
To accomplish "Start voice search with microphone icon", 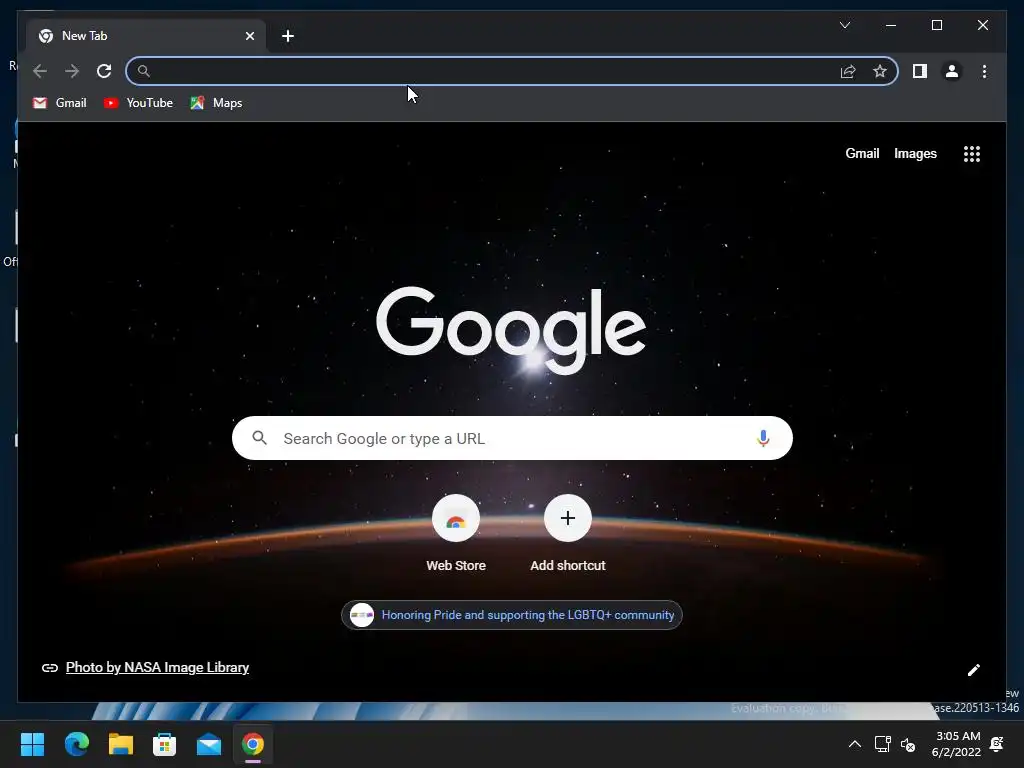I will coord(763,438).
